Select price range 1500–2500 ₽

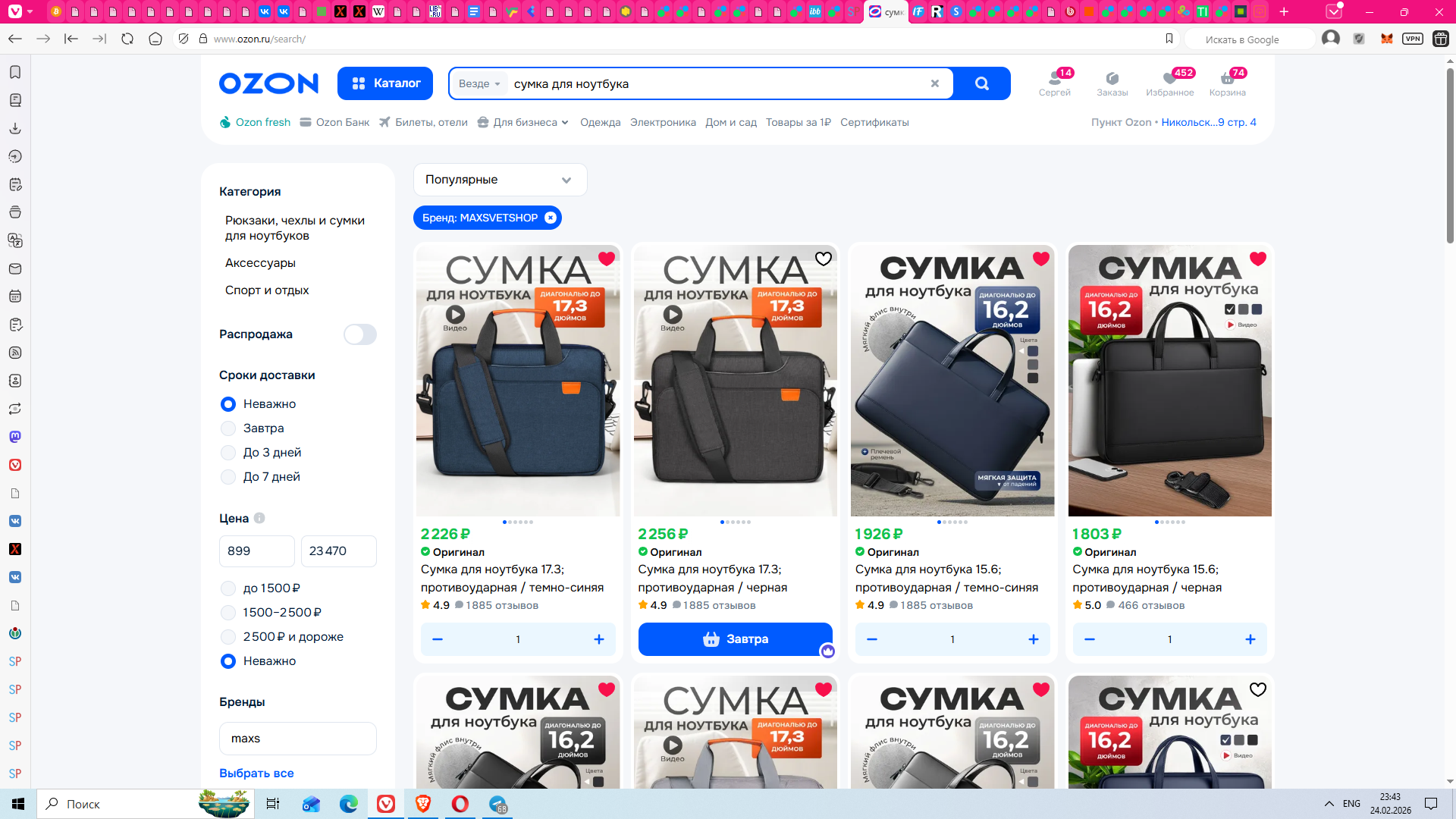click(228, 613)
